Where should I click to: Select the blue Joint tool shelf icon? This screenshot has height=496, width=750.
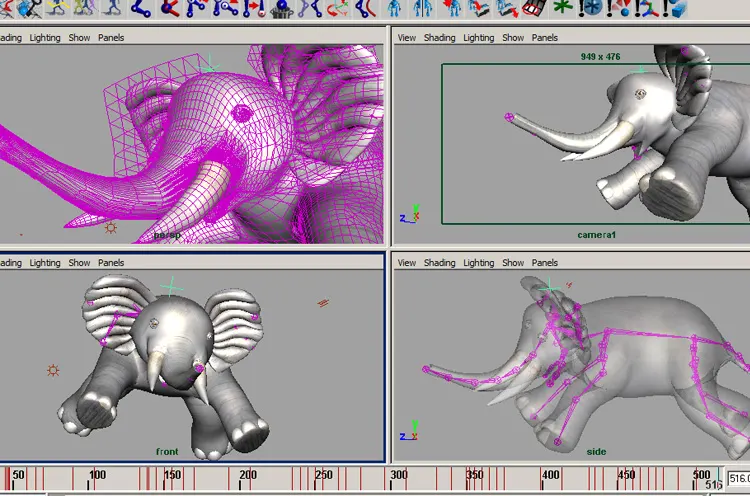tap(142, 9)
